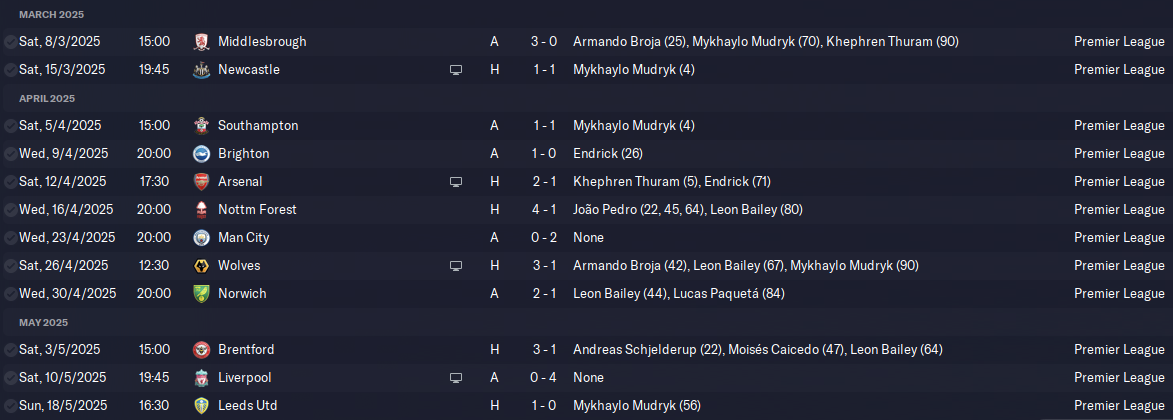Click the Brentford club crest
This screenshot has width=1173, height=420.
tap(202, 350)
